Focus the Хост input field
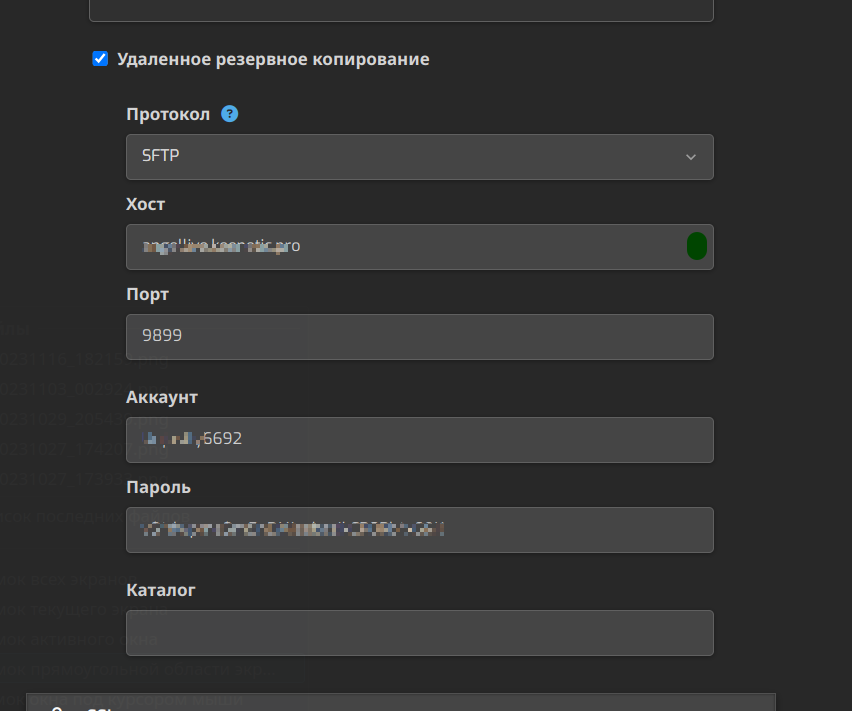852x711 pixels. 419,247
